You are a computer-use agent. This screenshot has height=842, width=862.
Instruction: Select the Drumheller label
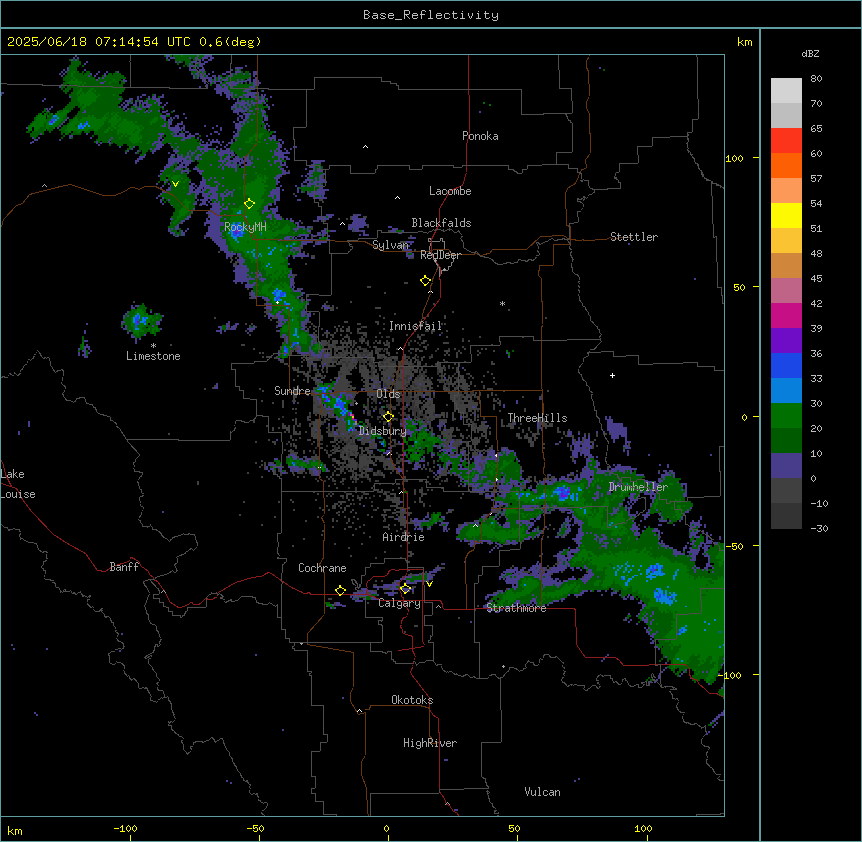coord(638,487)
